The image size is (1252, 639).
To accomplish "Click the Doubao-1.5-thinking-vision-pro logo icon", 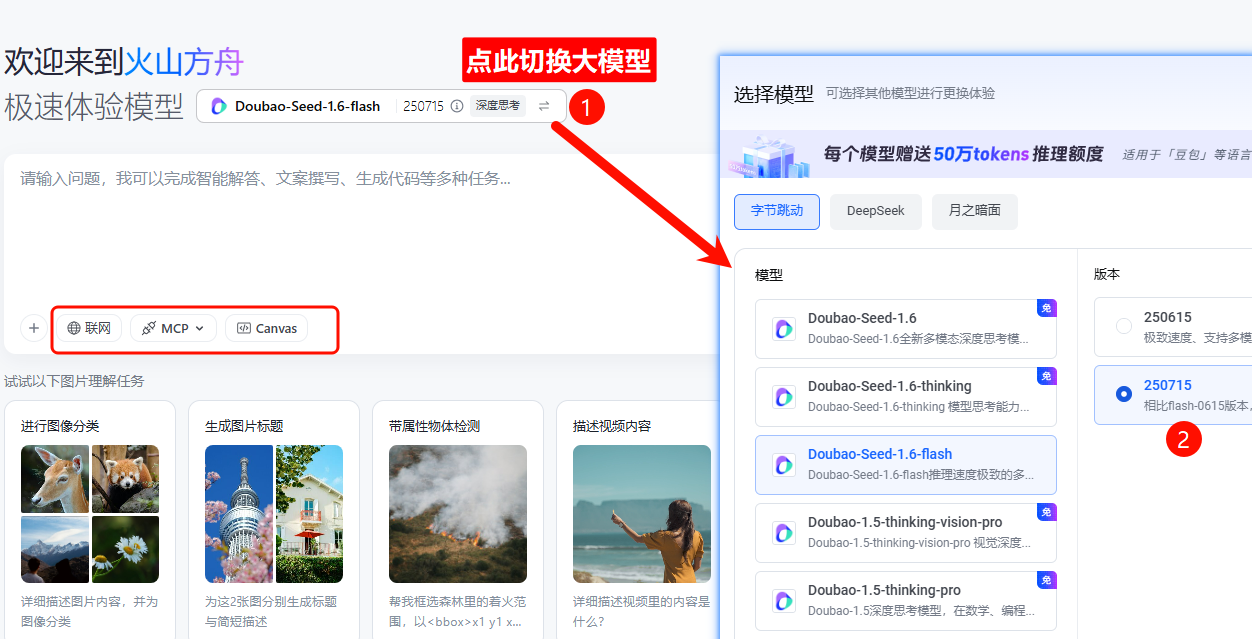I will click(x=784, y=533).
